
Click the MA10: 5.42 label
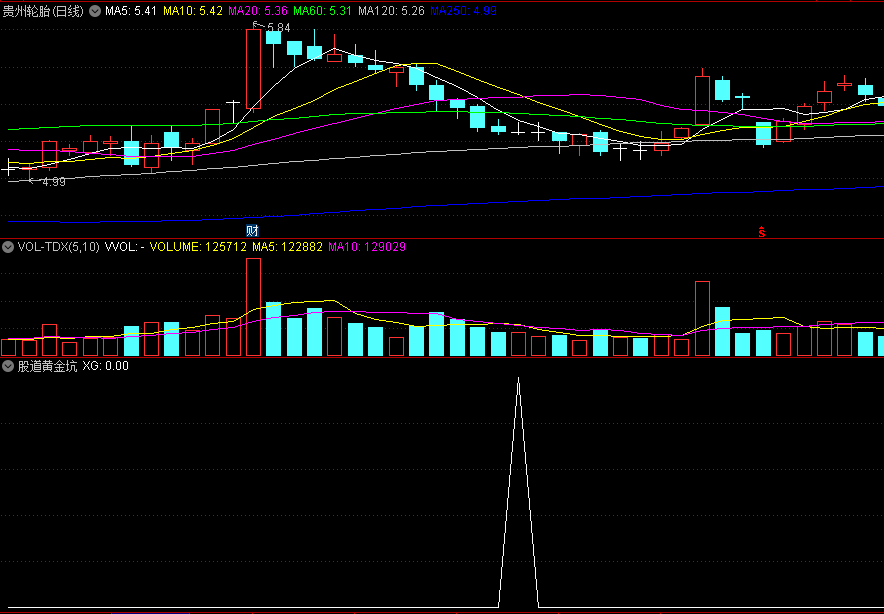pyautogui.click(x=193, y=11)
